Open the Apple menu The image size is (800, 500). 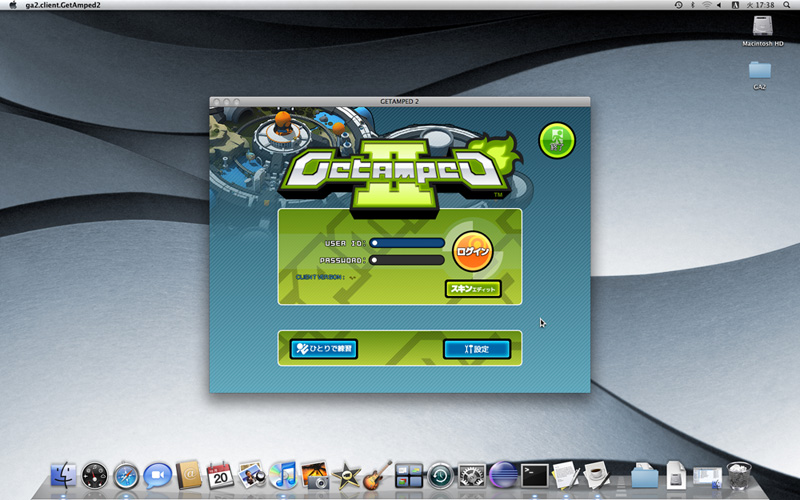(x=13, y=5)
